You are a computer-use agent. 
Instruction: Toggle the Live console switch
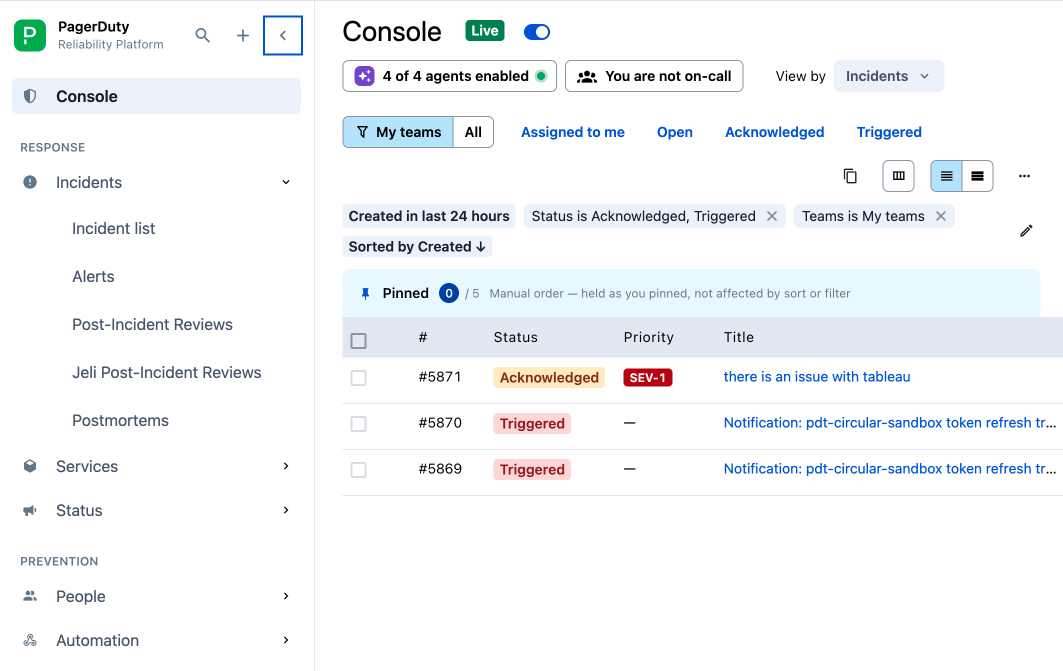click(537, 32)
